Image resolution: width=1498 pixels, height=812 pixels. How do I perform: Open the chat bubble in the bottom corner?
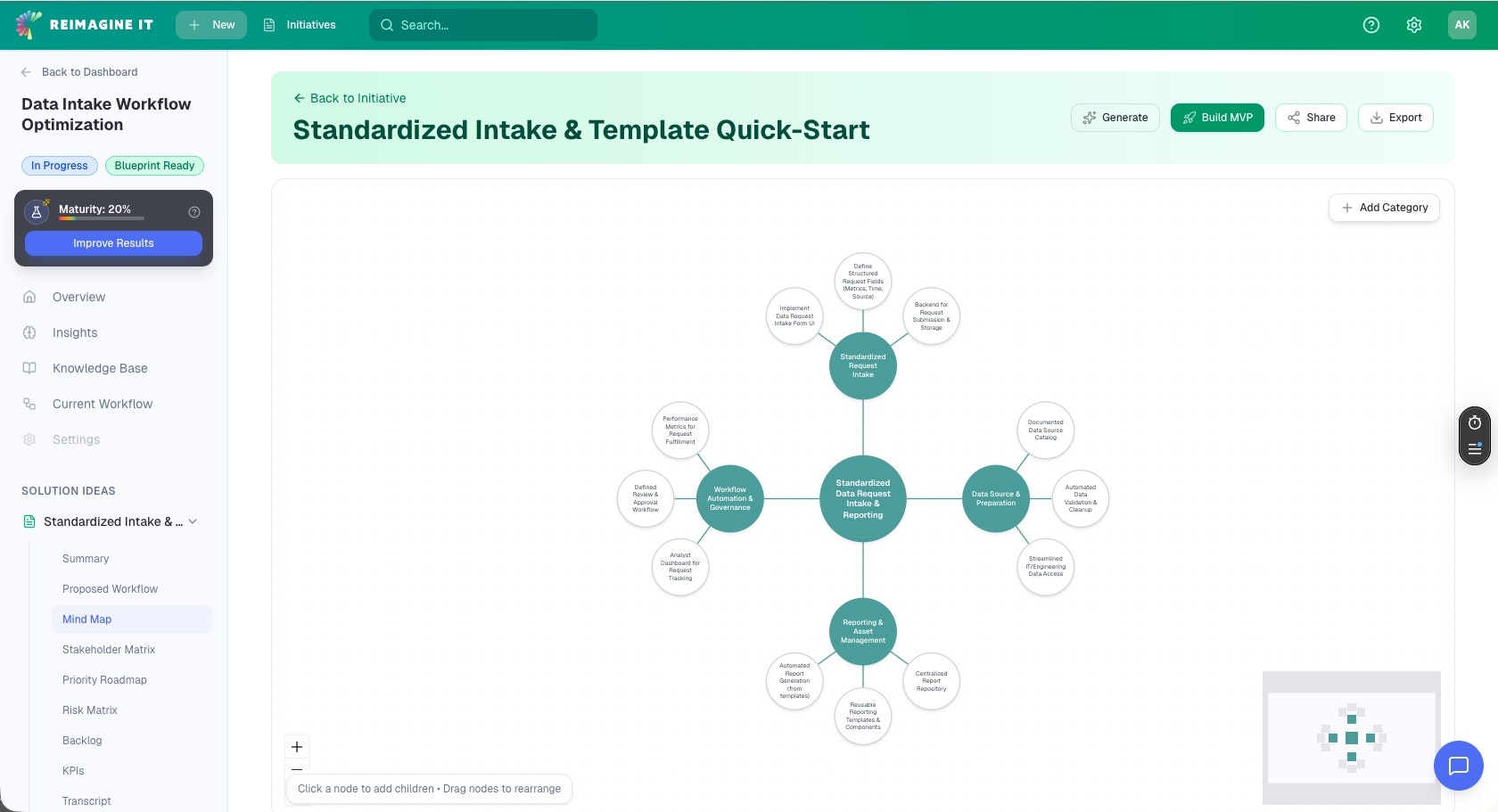[x=1459, y=765]
